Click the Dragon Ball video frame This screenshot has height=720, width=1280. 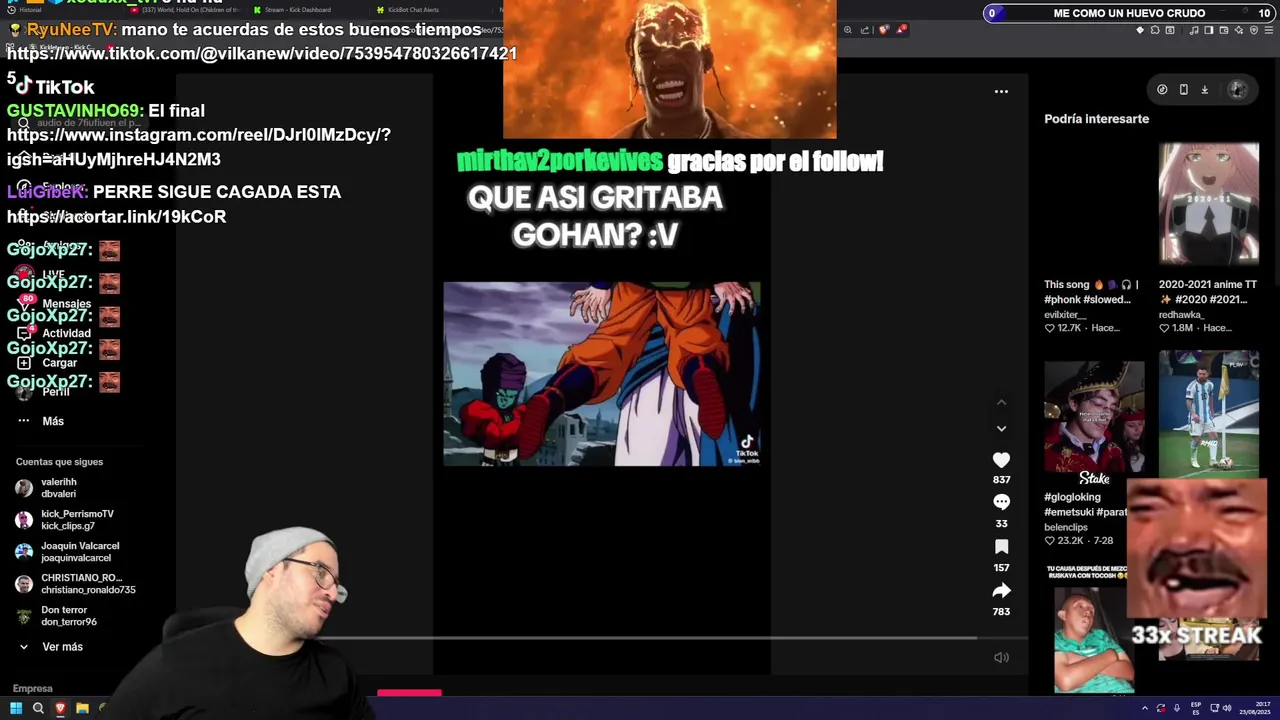pos(602,373)
